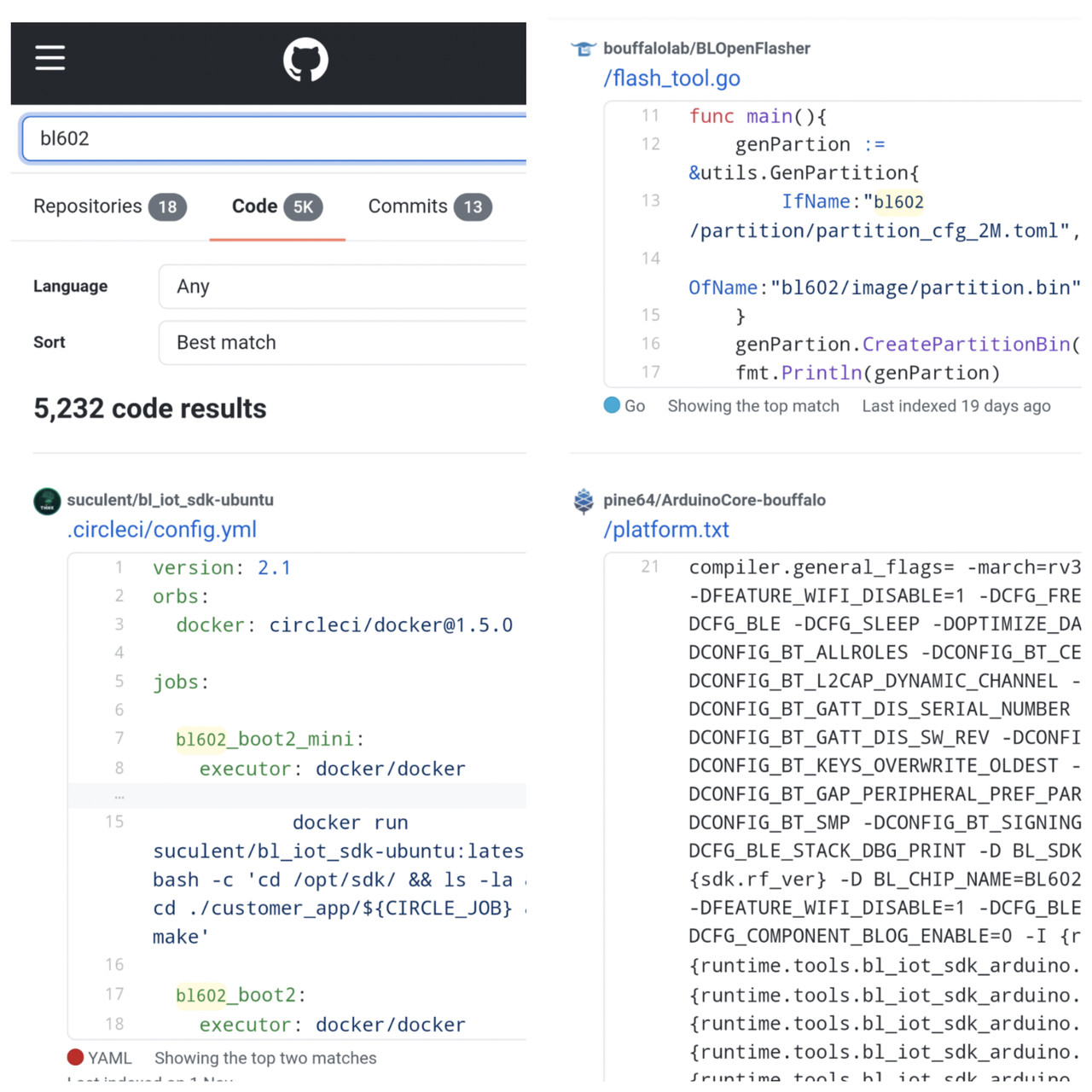Open the Commits tab
1092x1092 pixels.
coord(429,206)
